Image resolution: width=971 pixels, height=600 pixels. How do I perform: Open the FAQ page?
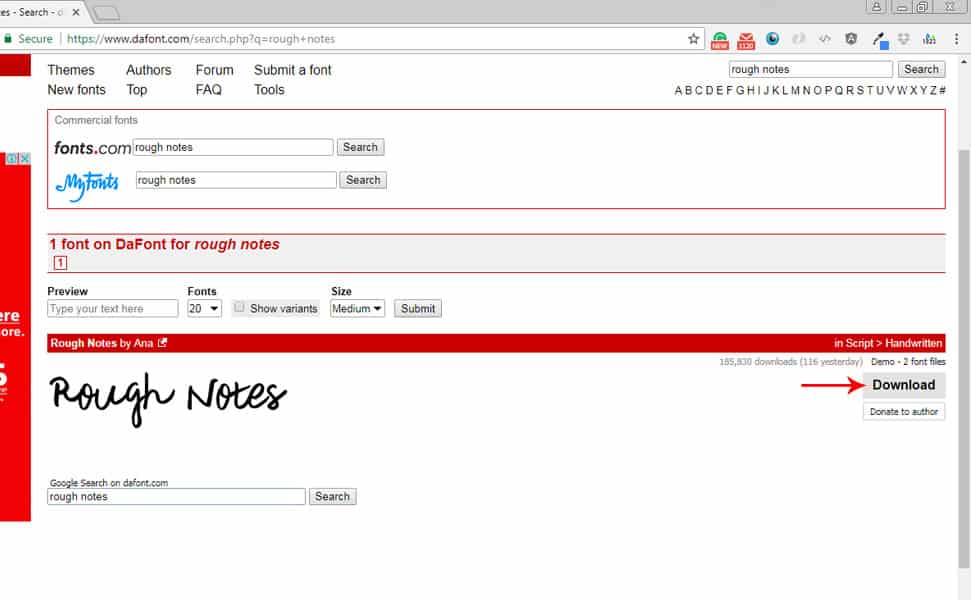pos(209,90)
